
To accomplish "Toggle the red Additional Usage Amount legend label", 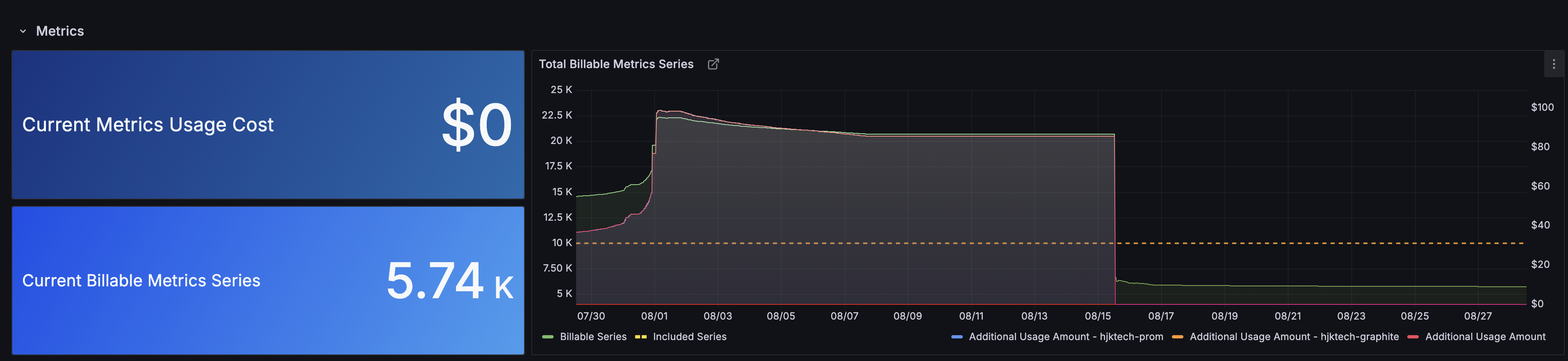I will [x=1485, y=337].
